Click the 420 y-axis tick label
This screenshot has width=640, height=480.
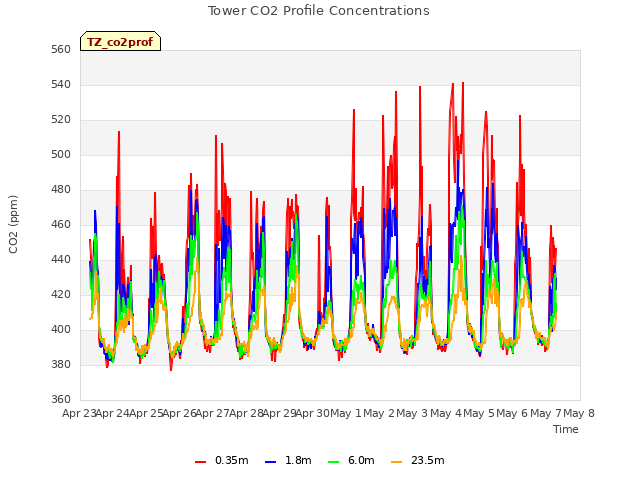[x=61, y=295]
